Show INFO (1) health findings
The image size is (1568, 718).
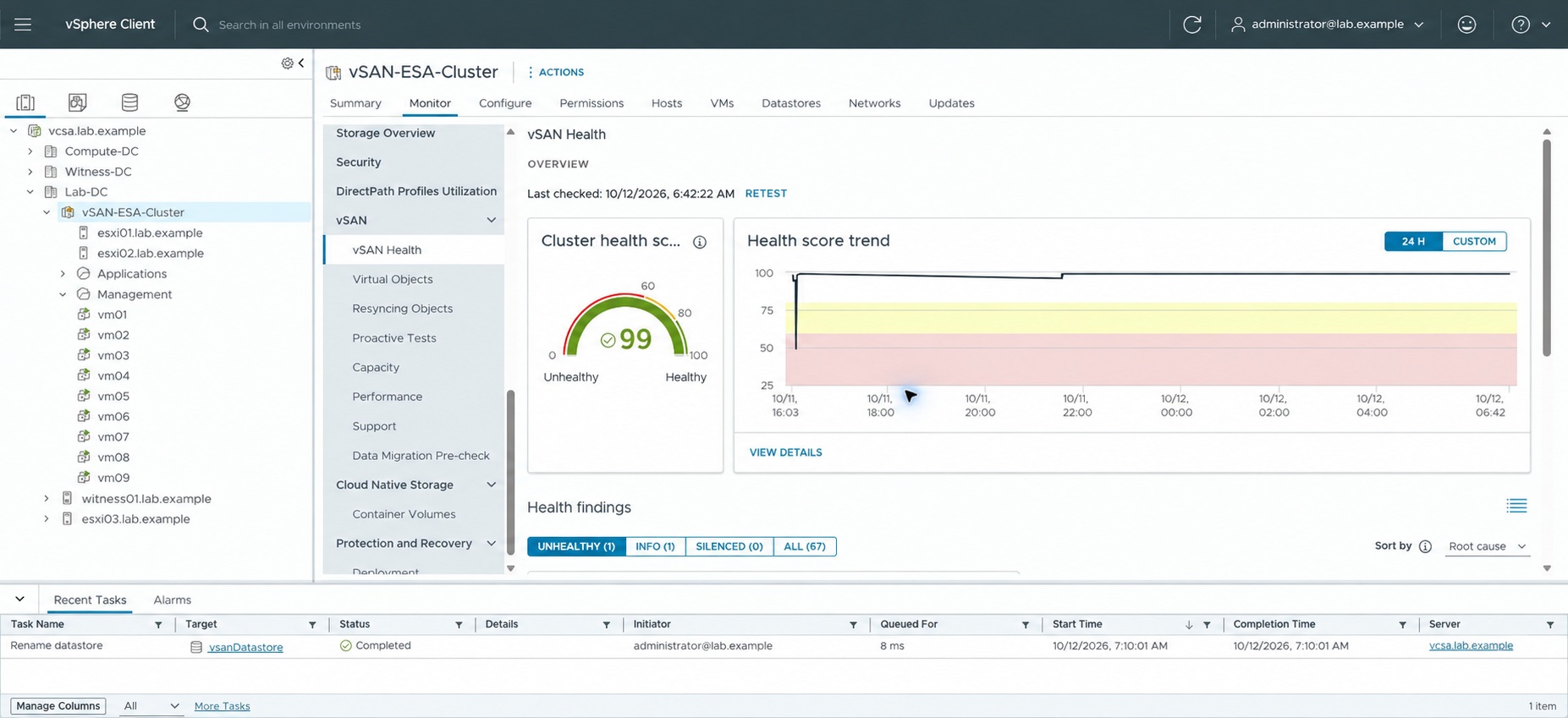tap(655, 546)
